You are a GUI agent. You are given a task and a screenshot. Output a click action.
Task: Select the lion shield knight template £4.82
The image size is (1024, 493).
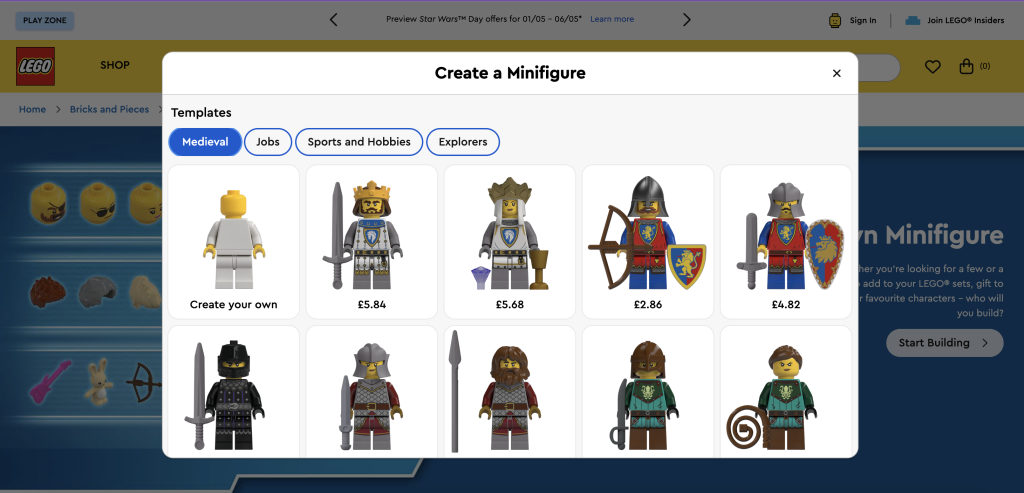point(786,242)
